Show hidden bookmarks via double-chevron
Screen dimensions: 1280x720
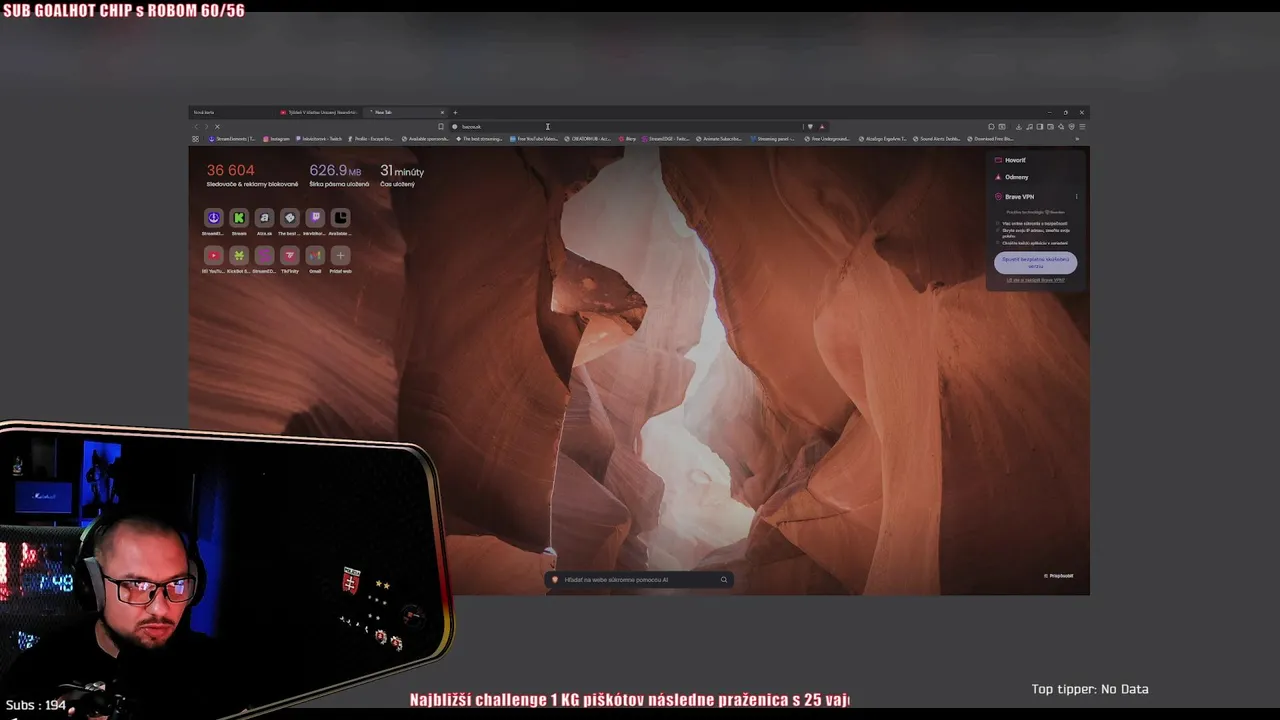(x=1077, y=139)
